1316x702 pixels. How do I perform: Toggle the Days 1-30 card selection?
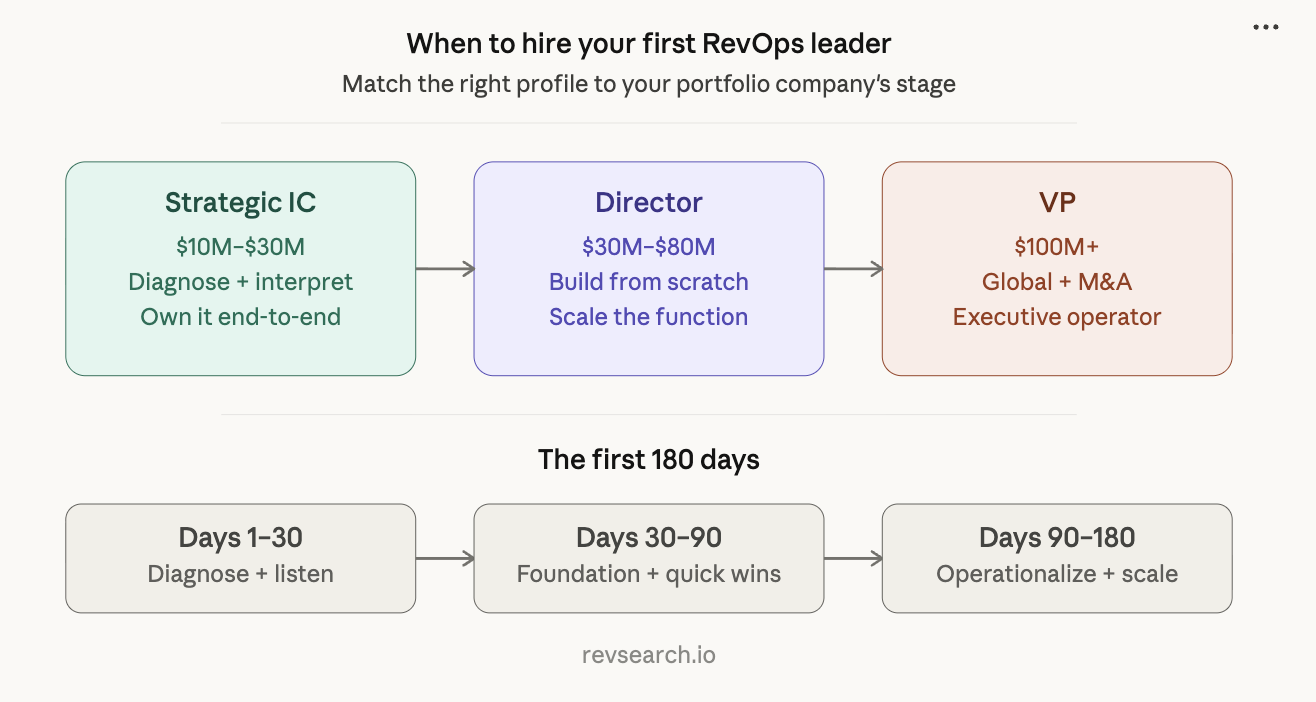240,558
